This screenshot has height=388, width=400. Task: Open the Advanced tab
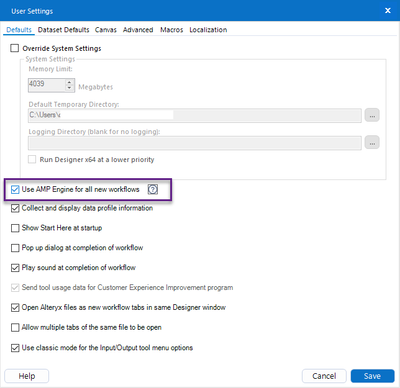(138, 30)
